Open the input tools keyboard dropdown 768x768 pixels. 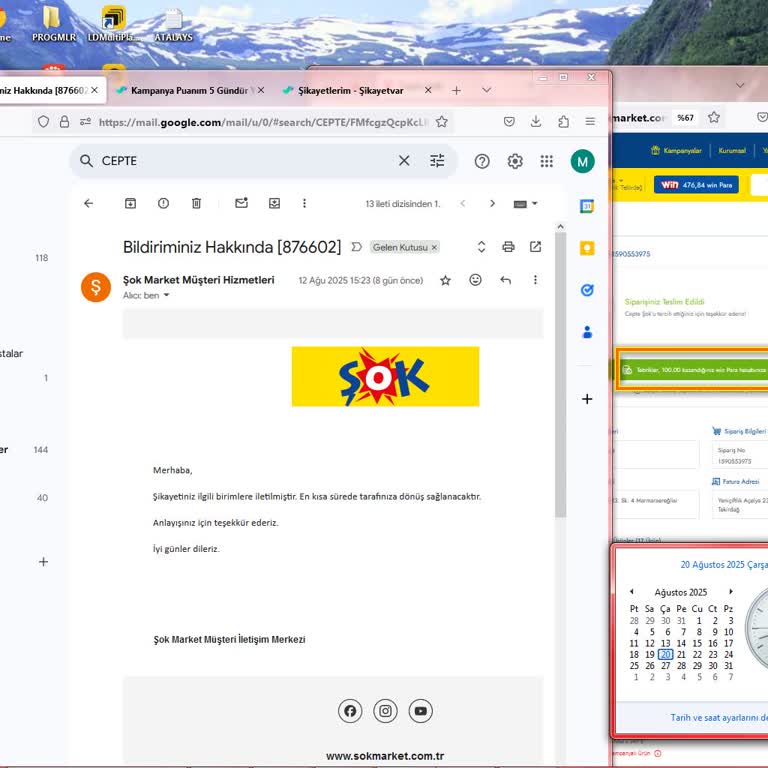tap(526, 204)
